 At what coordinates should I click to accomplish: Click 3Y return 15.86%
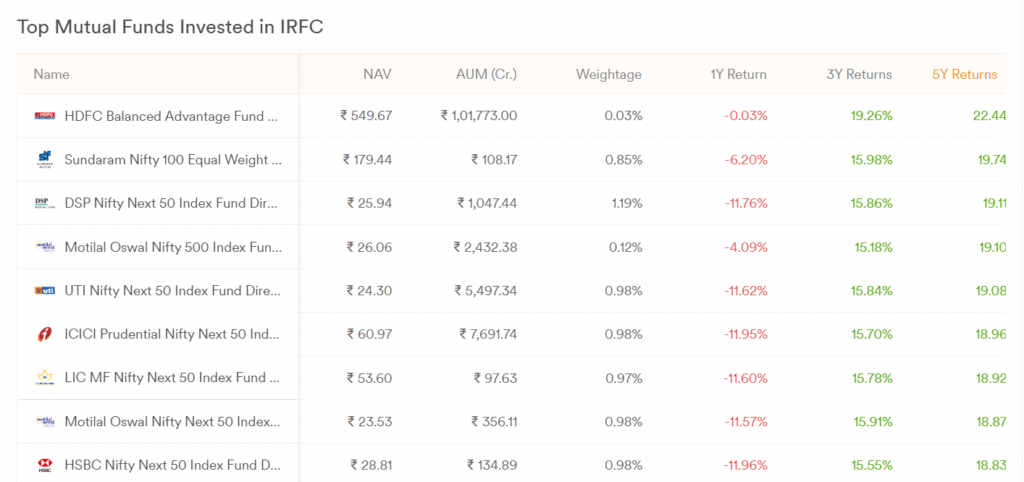871,204
